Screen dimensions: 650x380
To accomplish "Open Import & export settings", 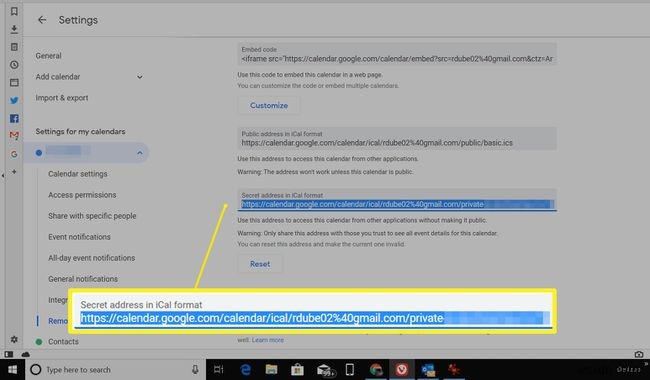I will point(62,98).
